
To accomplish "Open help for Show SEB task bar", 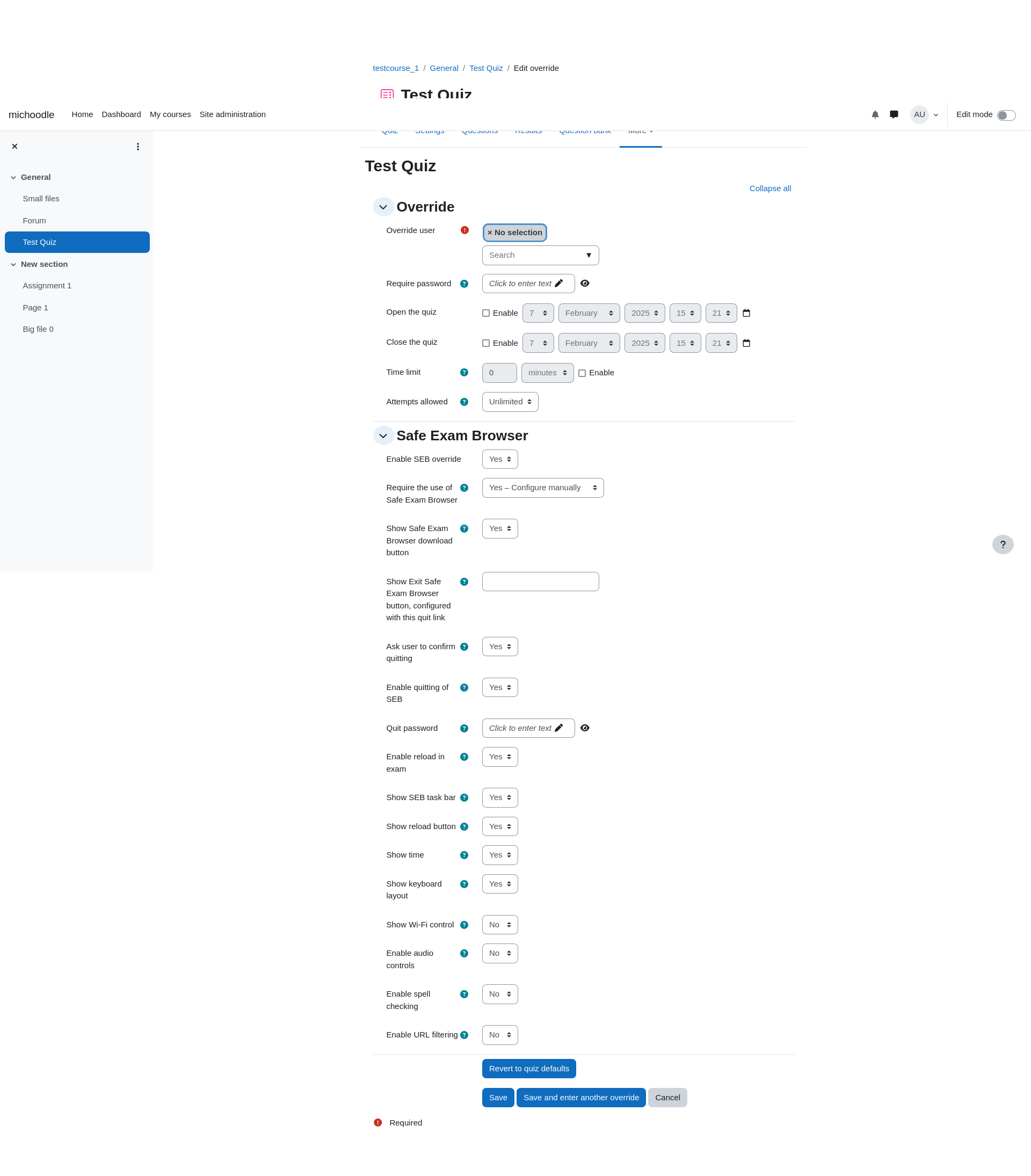I will (x=464, y=798).
